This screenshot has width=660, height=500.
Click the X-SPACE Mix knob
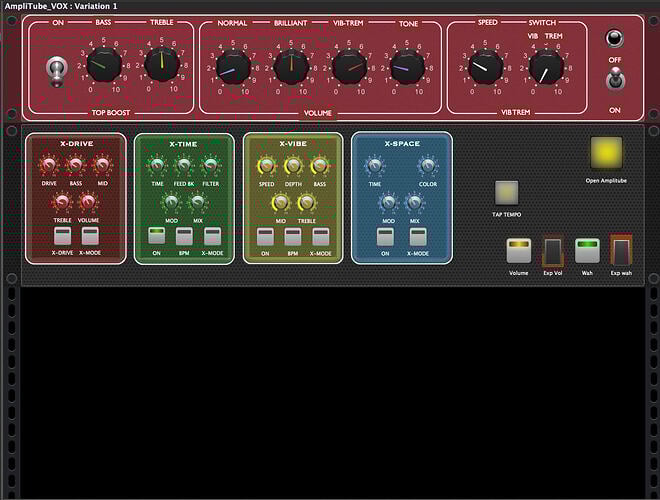[x=414, y=203]
